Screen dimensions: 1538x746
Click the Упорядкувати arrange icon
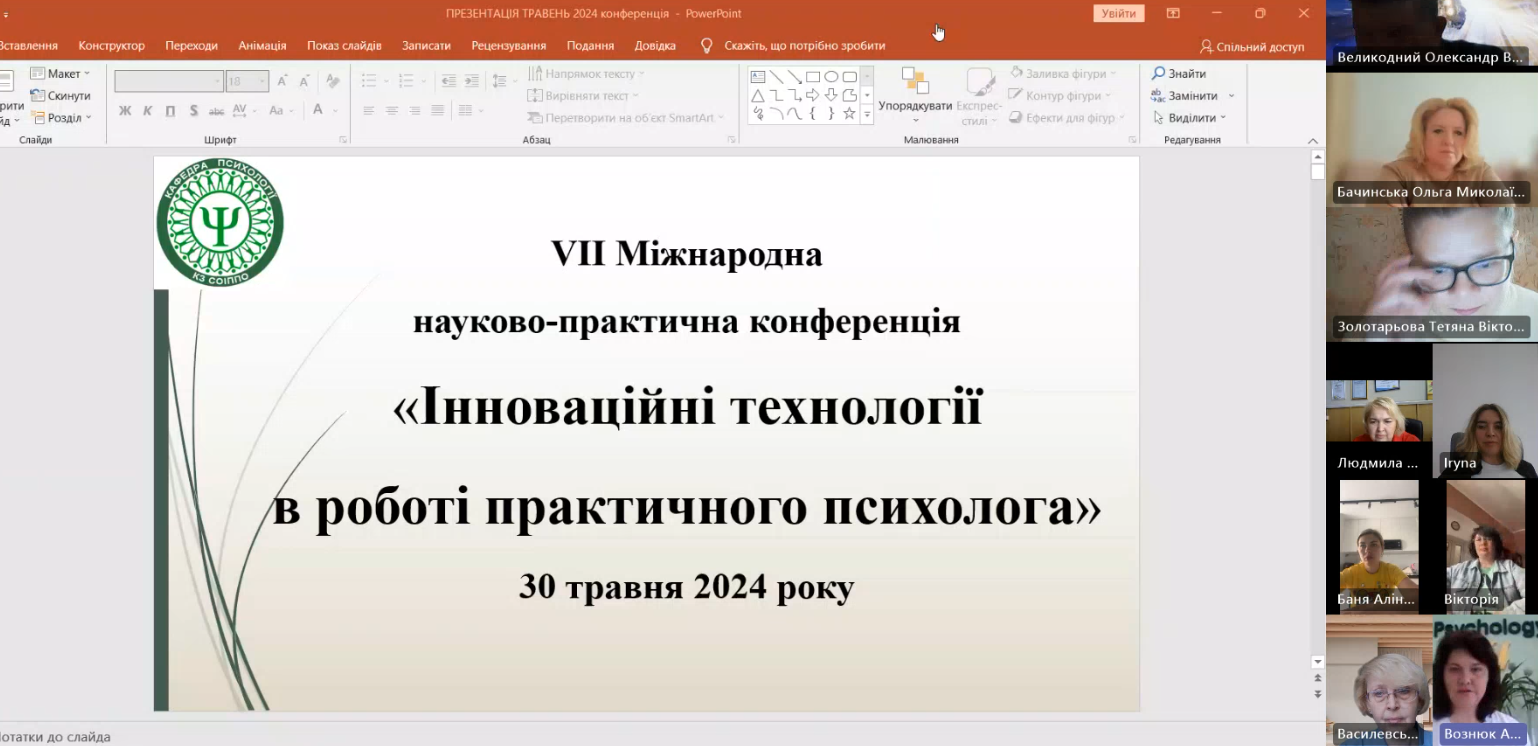(x=915, y=80)
